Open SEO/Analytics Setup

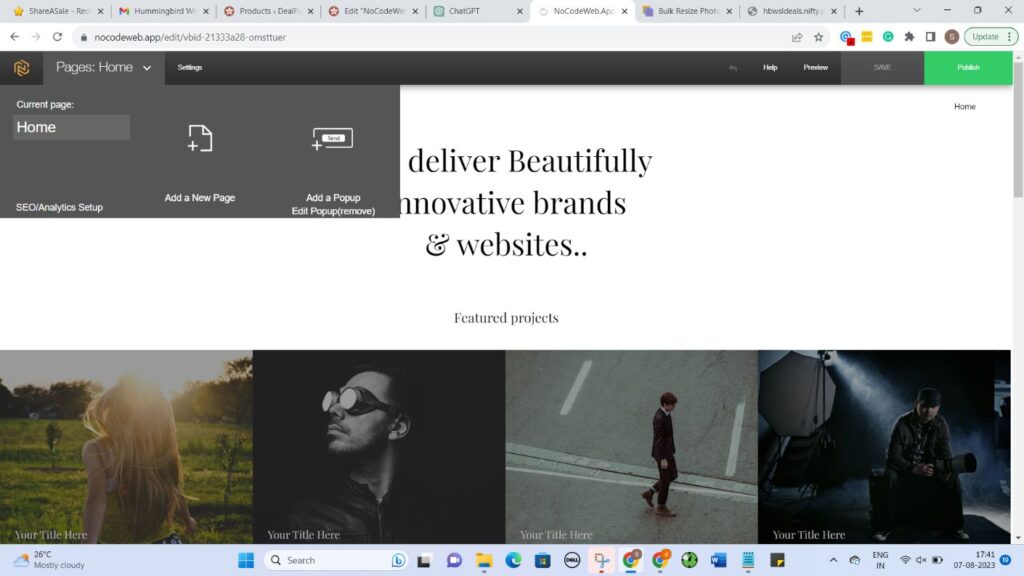click(x=60, y=207)
